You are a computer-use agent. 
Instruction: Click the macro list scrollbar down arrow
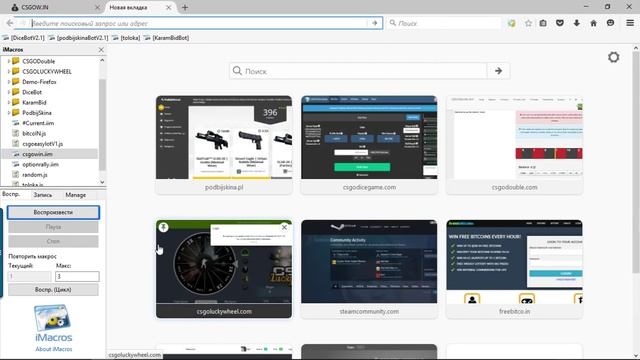tap(102, 182)
